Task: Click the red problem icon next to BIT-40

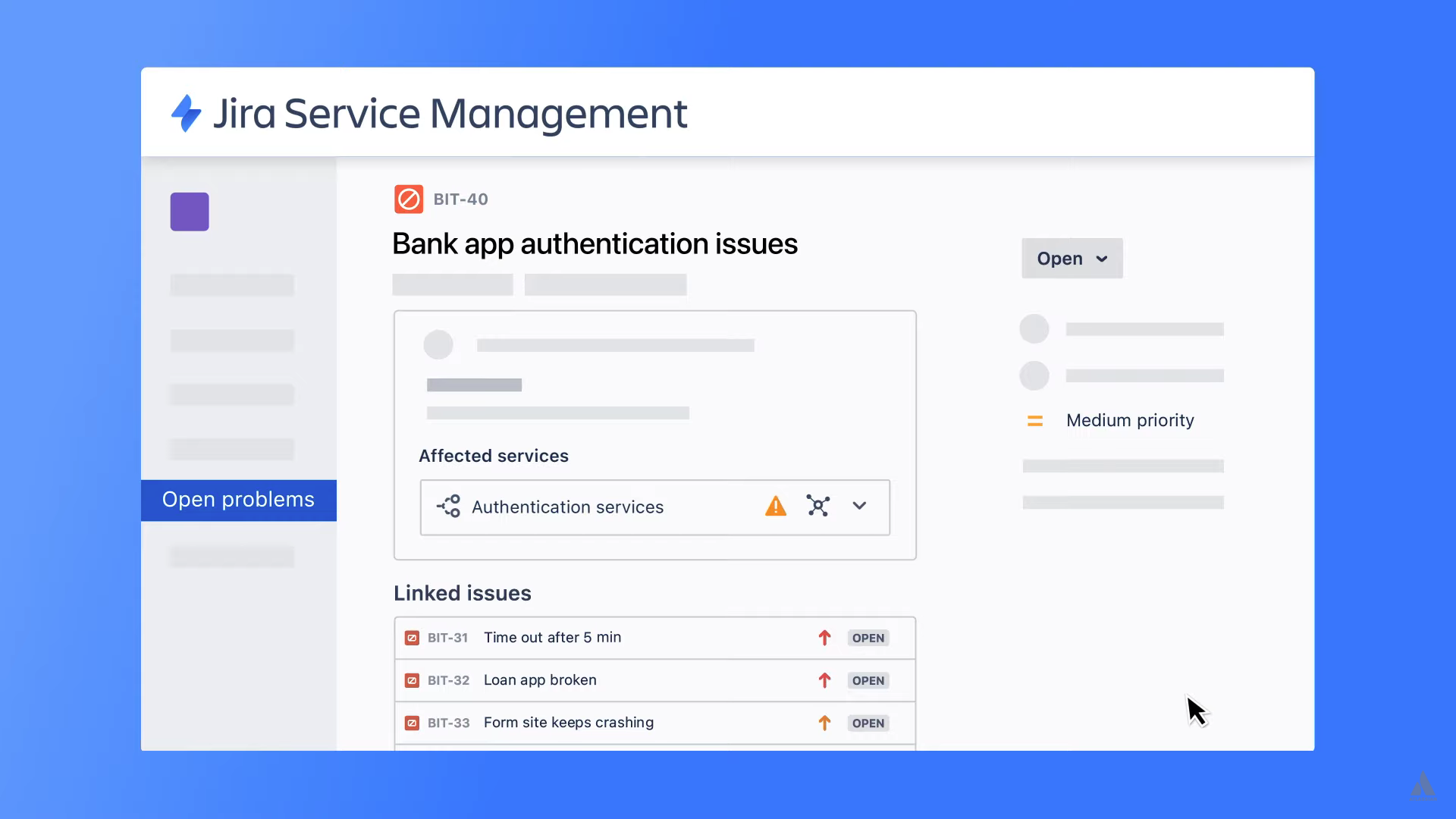Action: point(409,199)
